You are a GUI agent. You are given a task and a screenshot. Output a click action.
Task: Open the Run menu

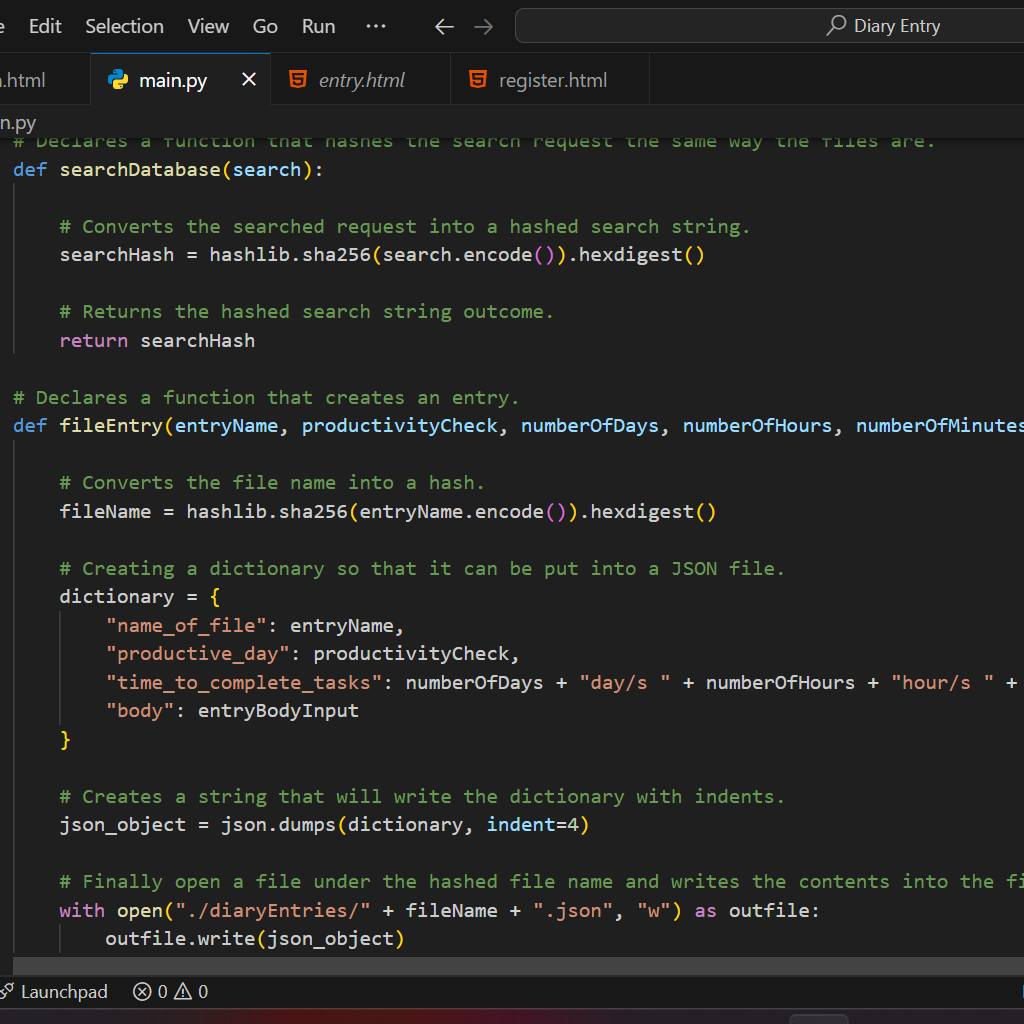click(x=319, y=26)
